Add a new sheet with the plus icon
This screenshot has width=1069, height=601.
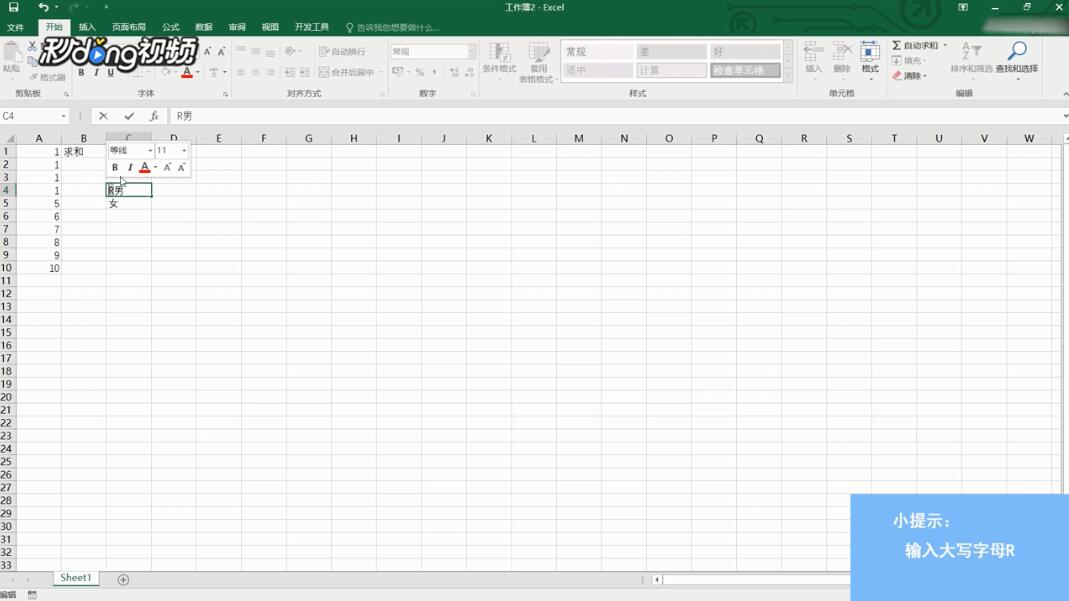pos(123,580)
